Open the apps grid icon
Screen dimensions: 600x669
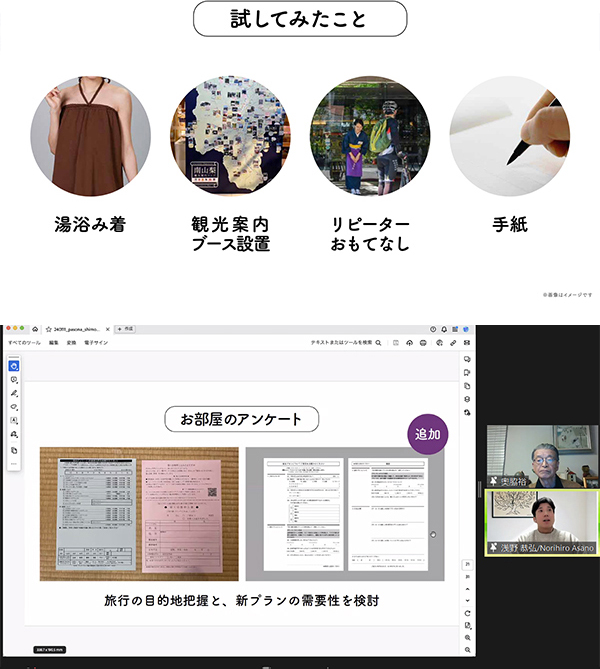click(455, 329)
